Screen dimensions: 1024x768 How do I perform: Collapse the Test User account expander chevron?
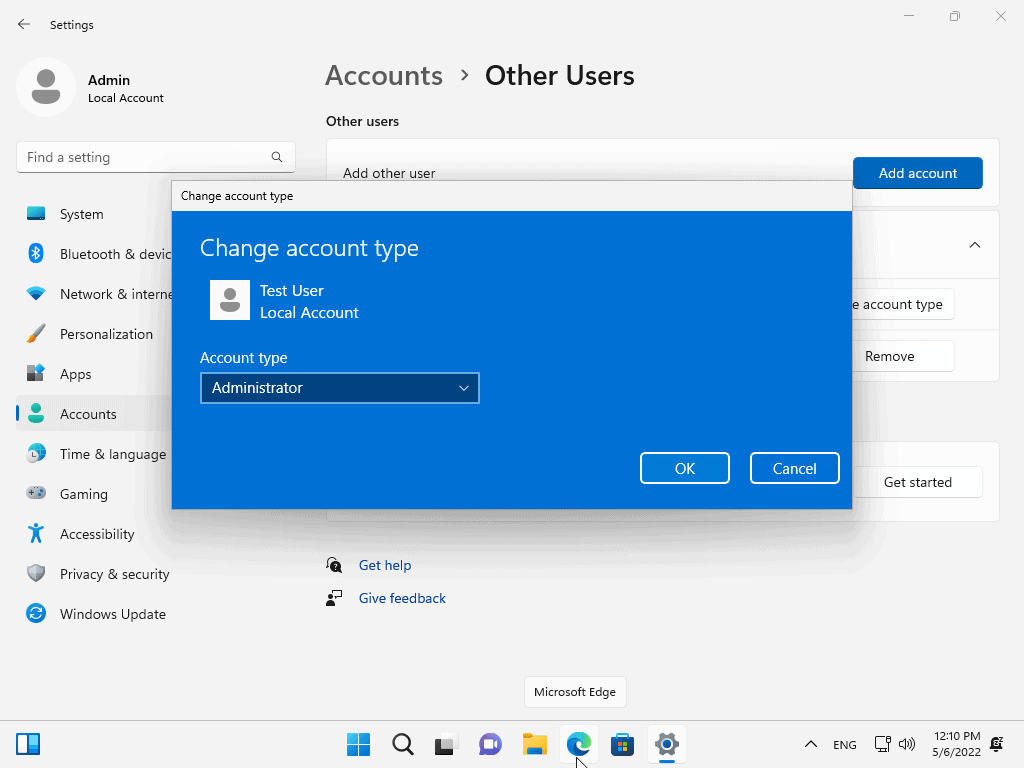pyautogui.click(x=975, y=245)
